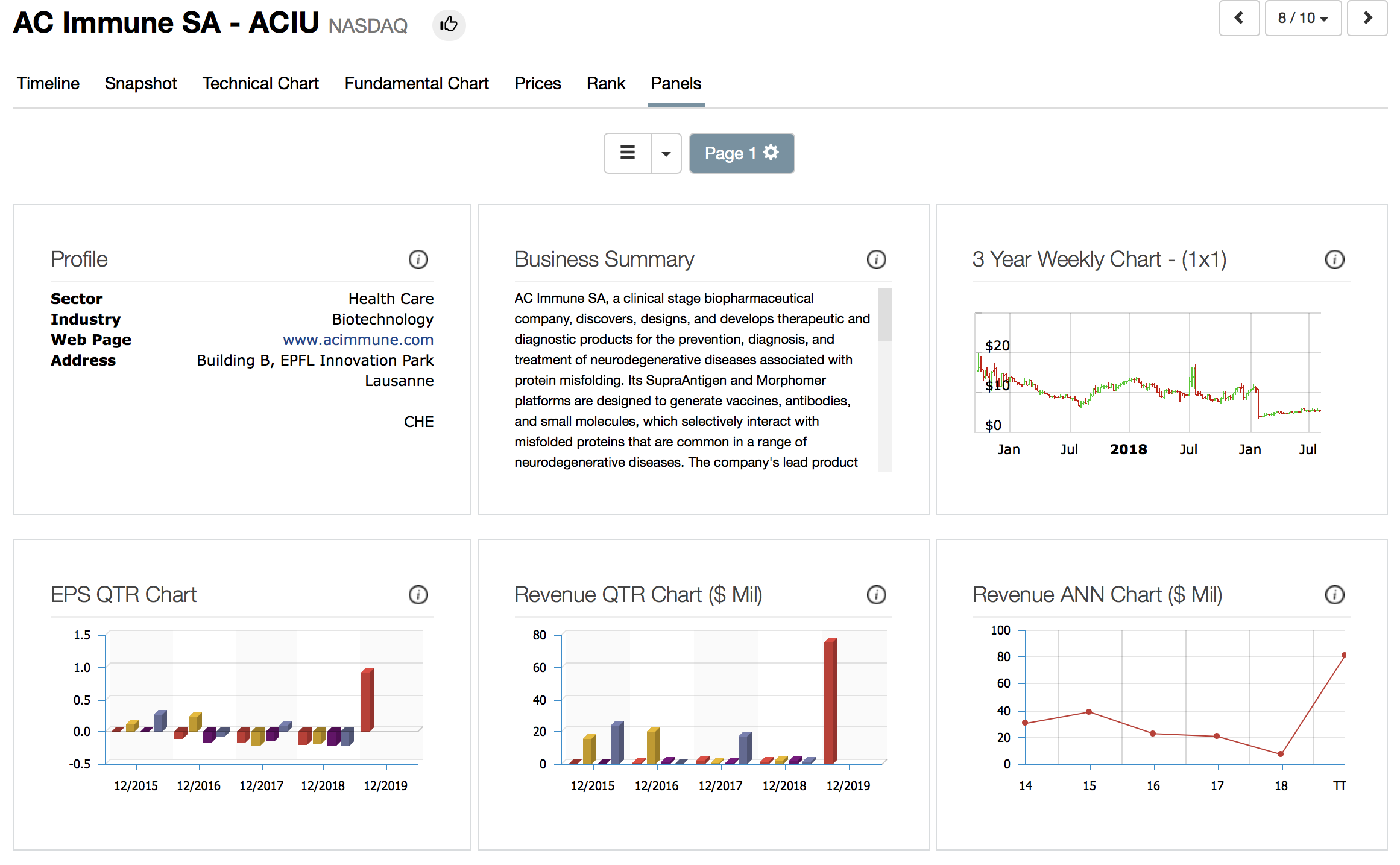Click the 3 Year Weekly price chart
Image resolution: width=1400 pixels, height=865 pixels.
(1147, 386)
